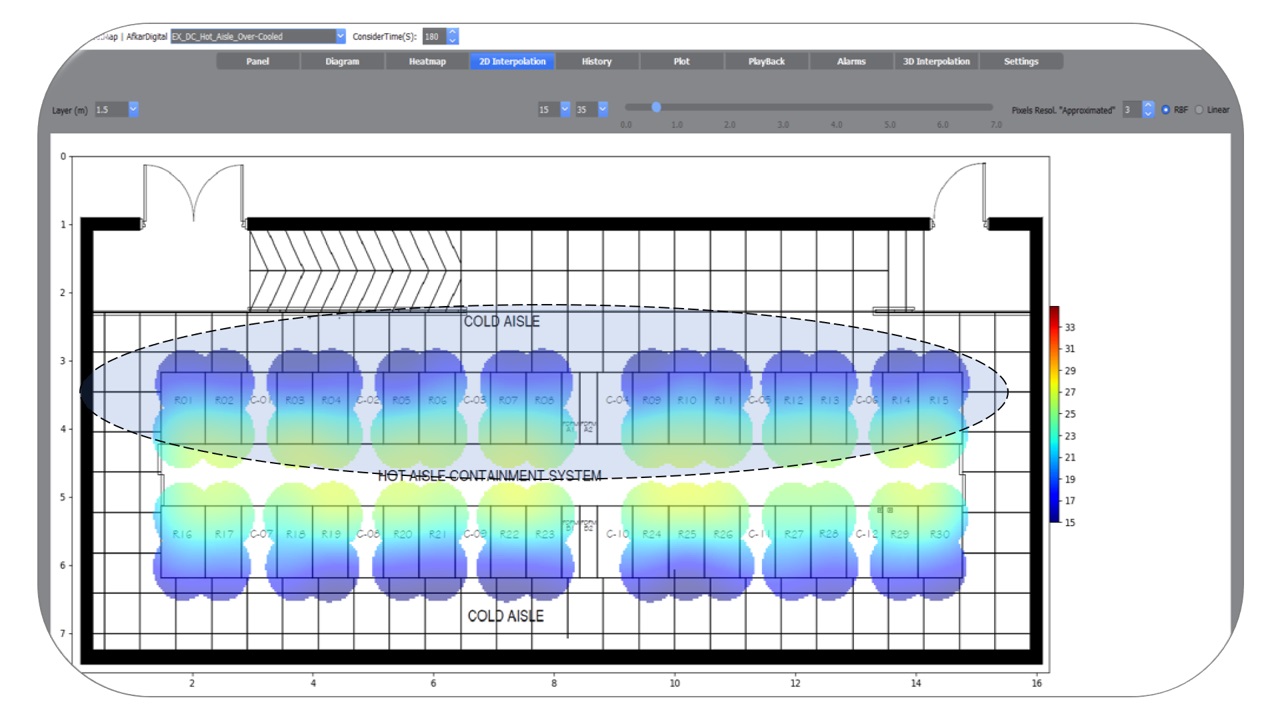Open the Plot tab
1280x720 pixels.
681,61
